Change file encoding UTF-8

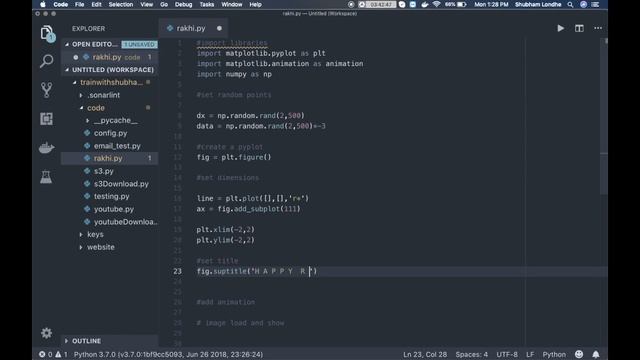click(507, 354)
